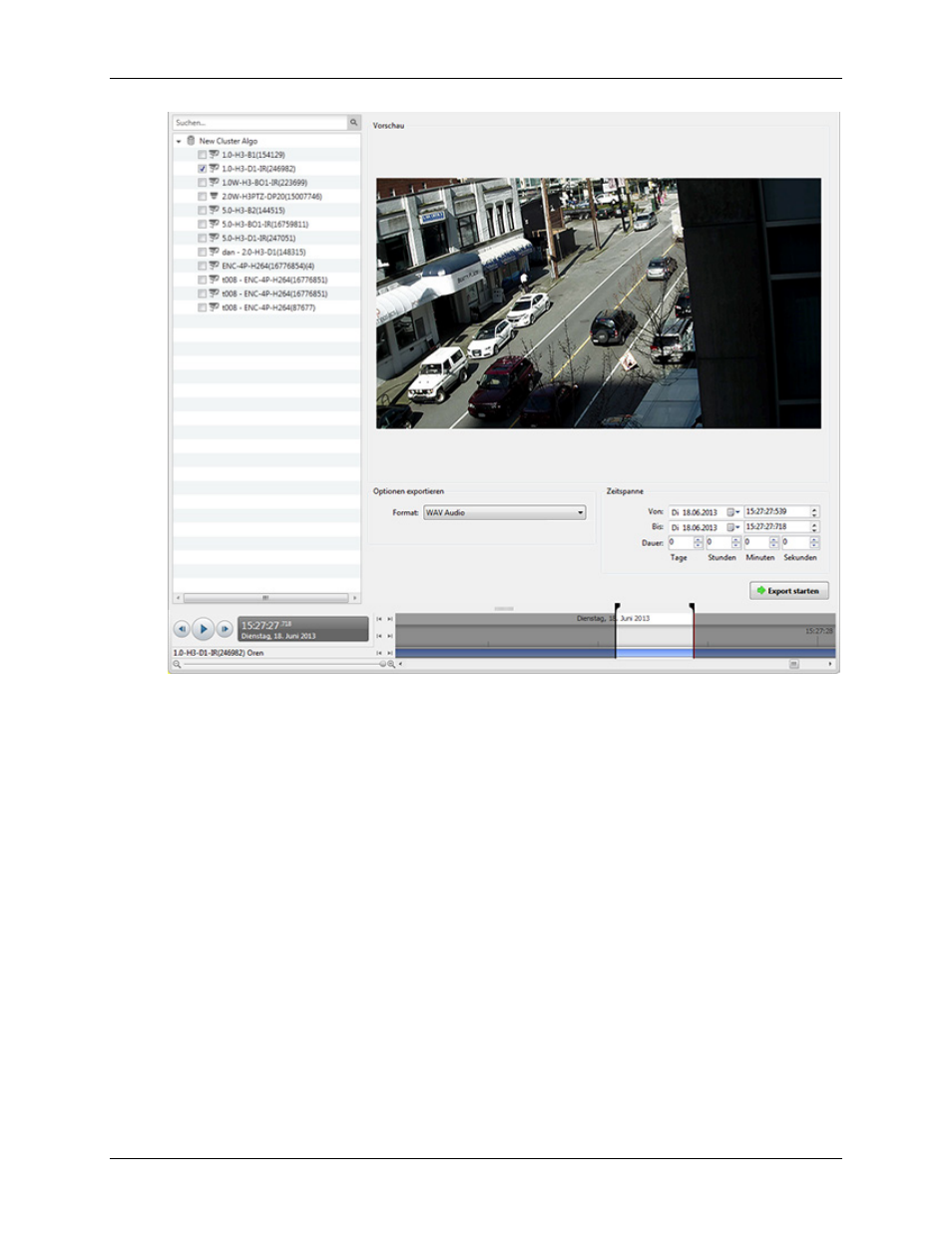Jump to next event on top timeline row

coord(390,619)
